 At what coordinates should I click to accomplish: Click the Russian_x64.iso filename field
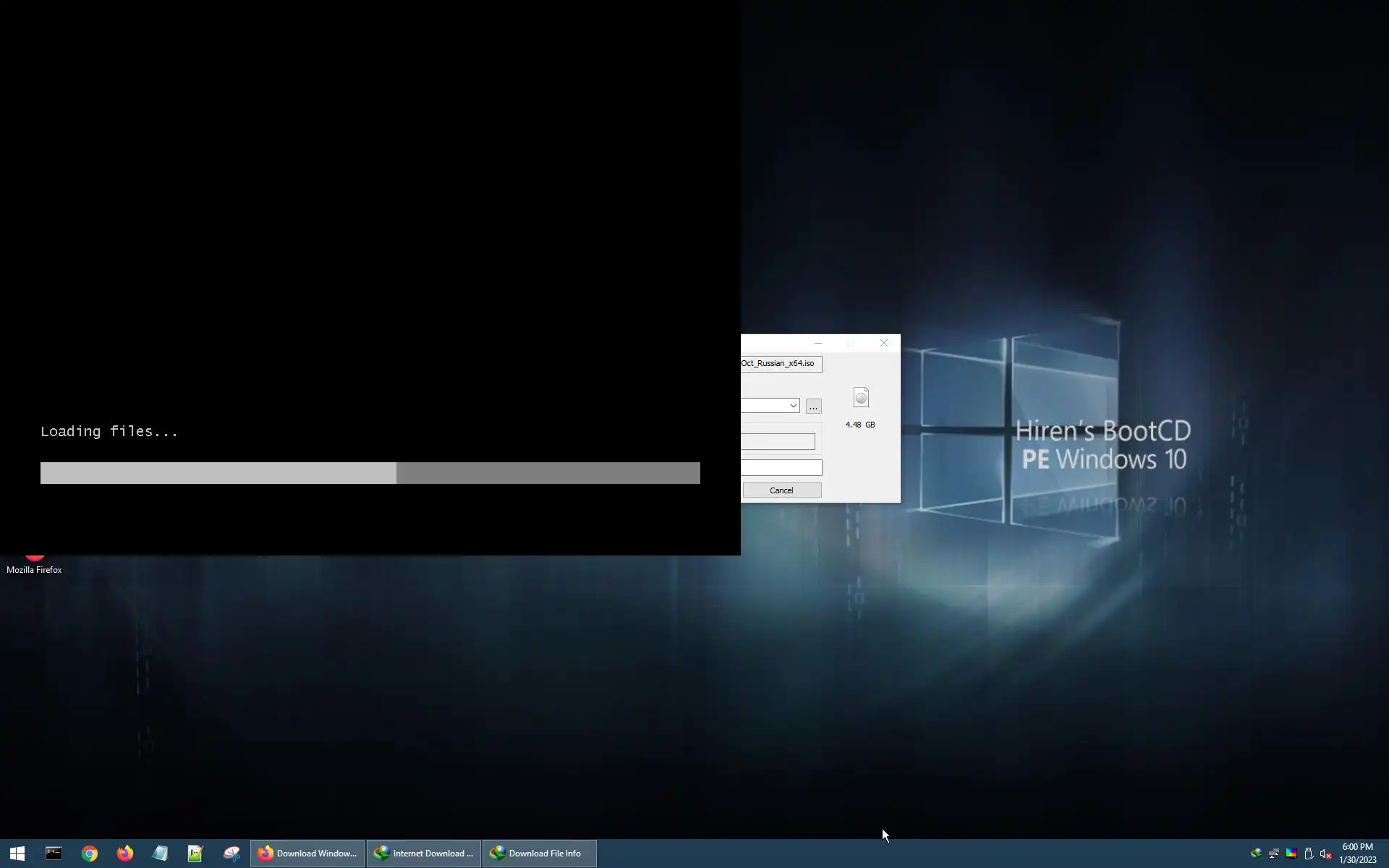pos(780,364)
